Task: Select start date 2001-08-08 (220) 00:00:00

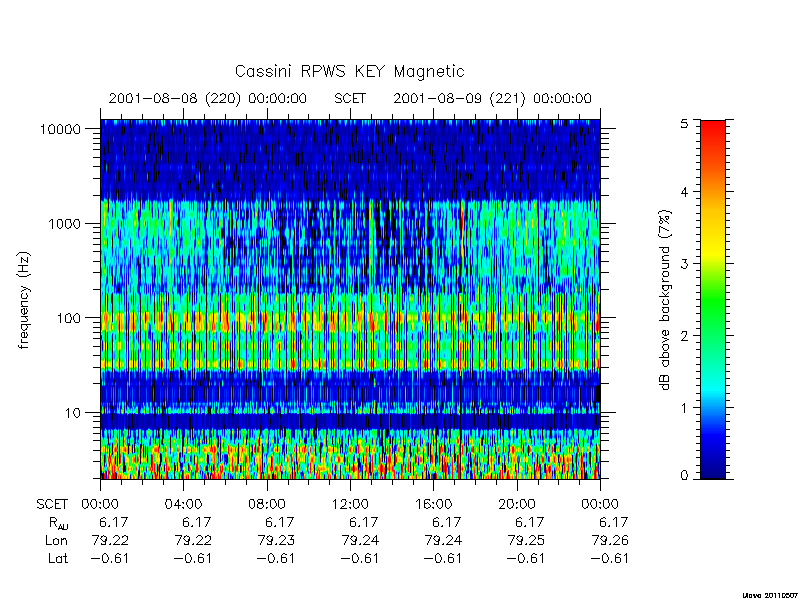Action: pyautogui.click(x=208, y=98)
